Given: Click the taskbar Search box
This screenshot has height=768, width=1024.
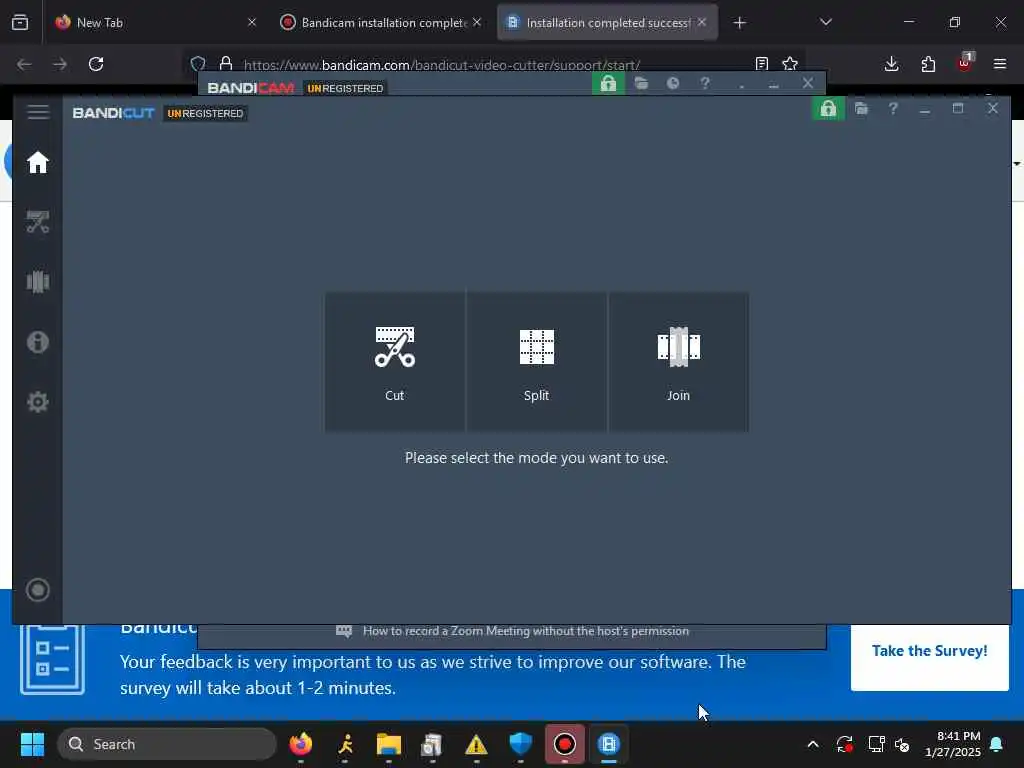Looking at the screenshot, I should click(167, 744).
